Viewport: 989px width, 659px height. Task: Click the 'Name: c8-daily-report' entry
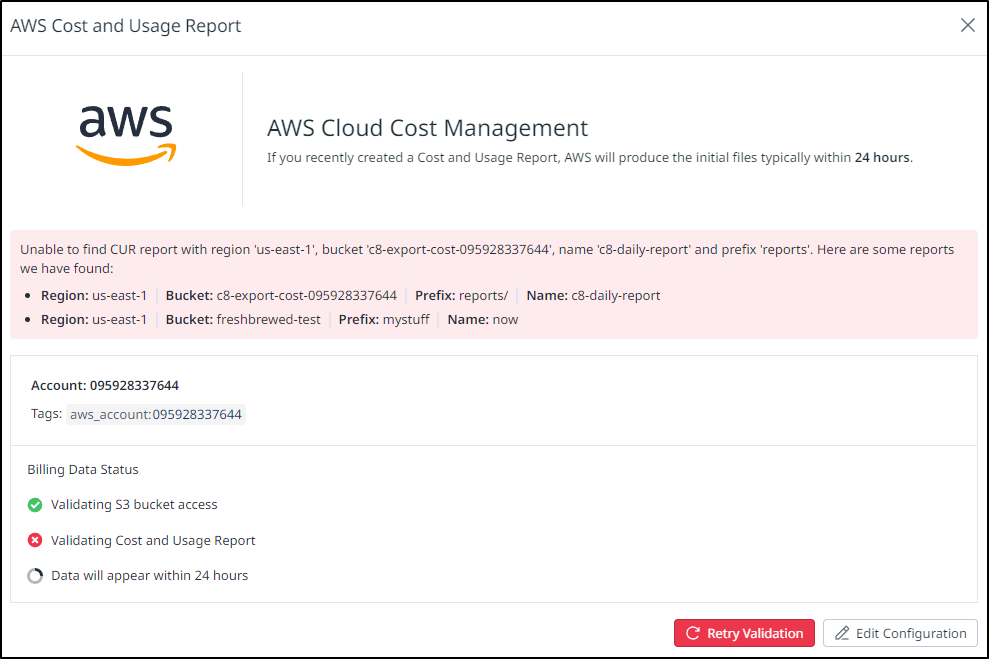click(x=594, y=296)
